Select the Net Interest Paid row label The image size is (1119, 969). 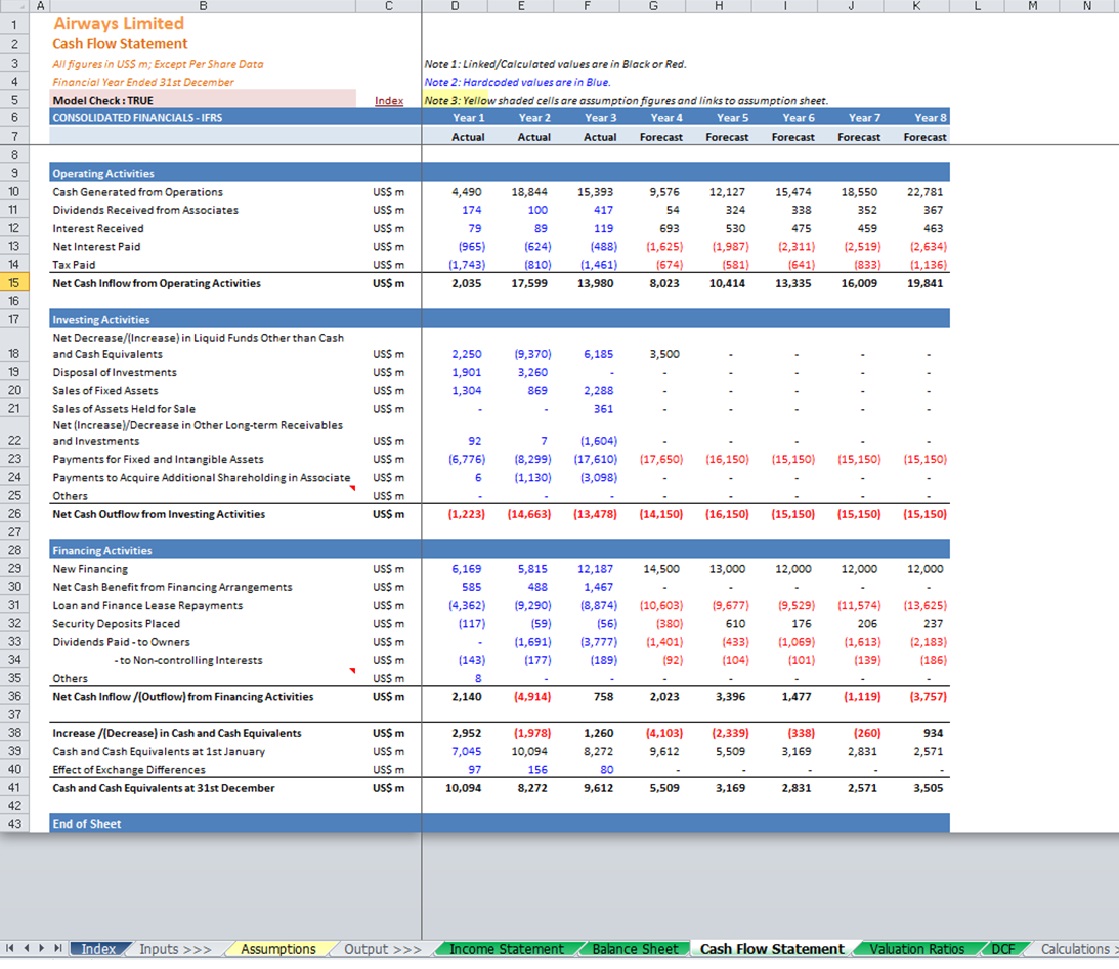96,246
